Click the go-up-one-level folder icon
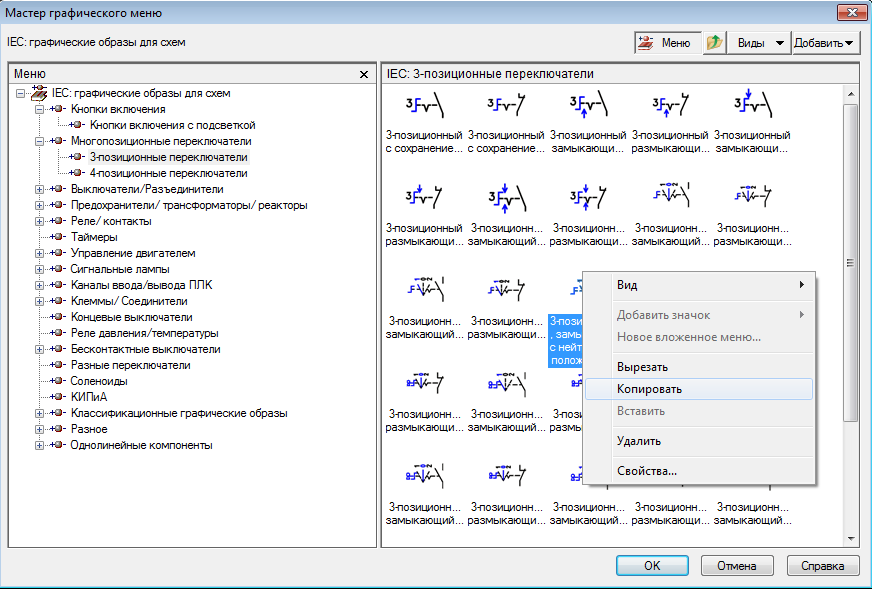This screenshot has height=589, width=872. click(x=714, y=43)
